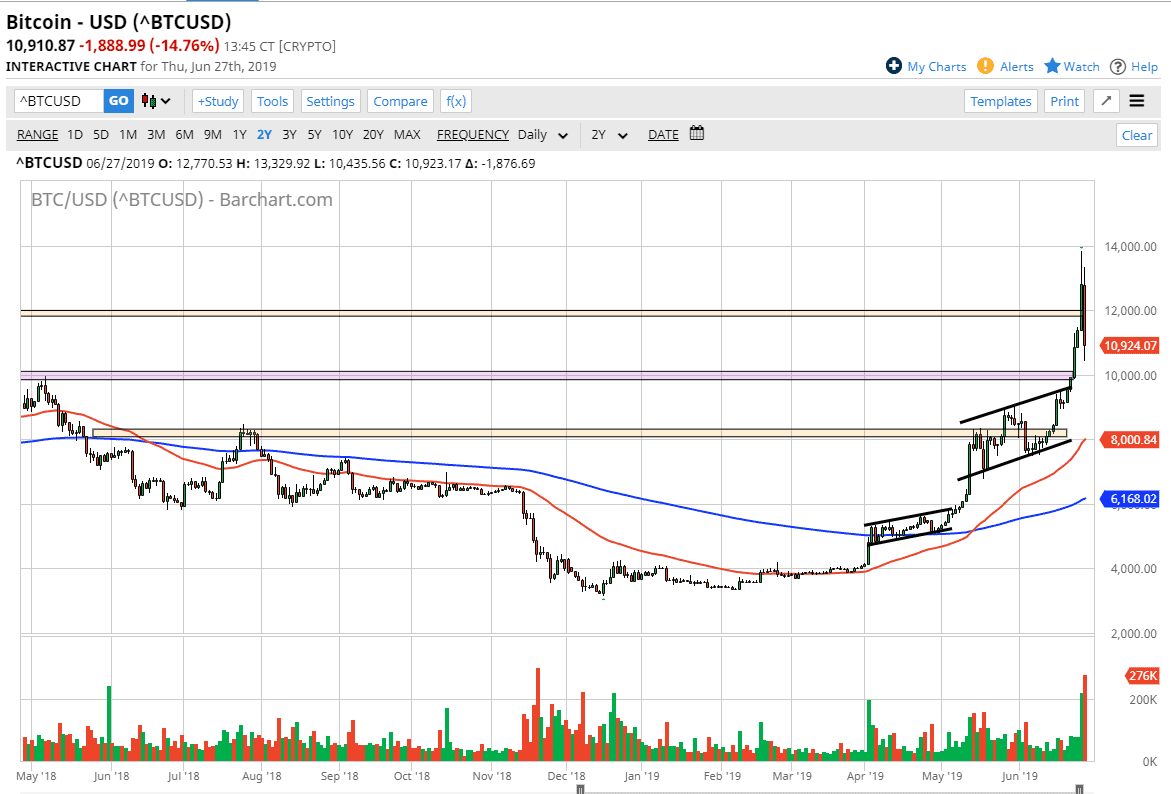Select the 5Y range
Image resolution: width=1171 pixels, height=794 pixels.
point(314,134)
